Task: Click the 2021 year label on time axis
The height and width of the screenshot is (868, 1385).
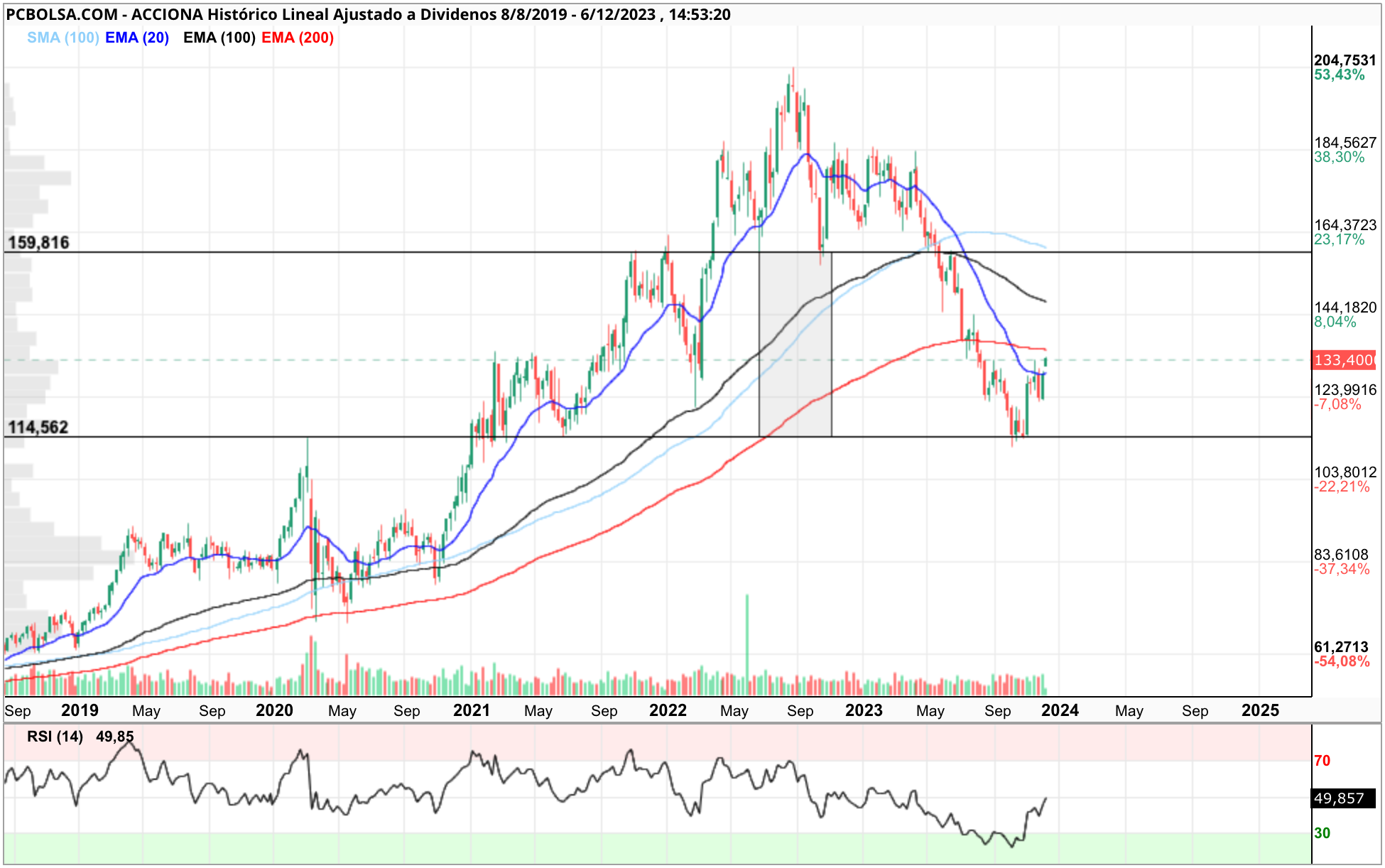Action: 472,710
